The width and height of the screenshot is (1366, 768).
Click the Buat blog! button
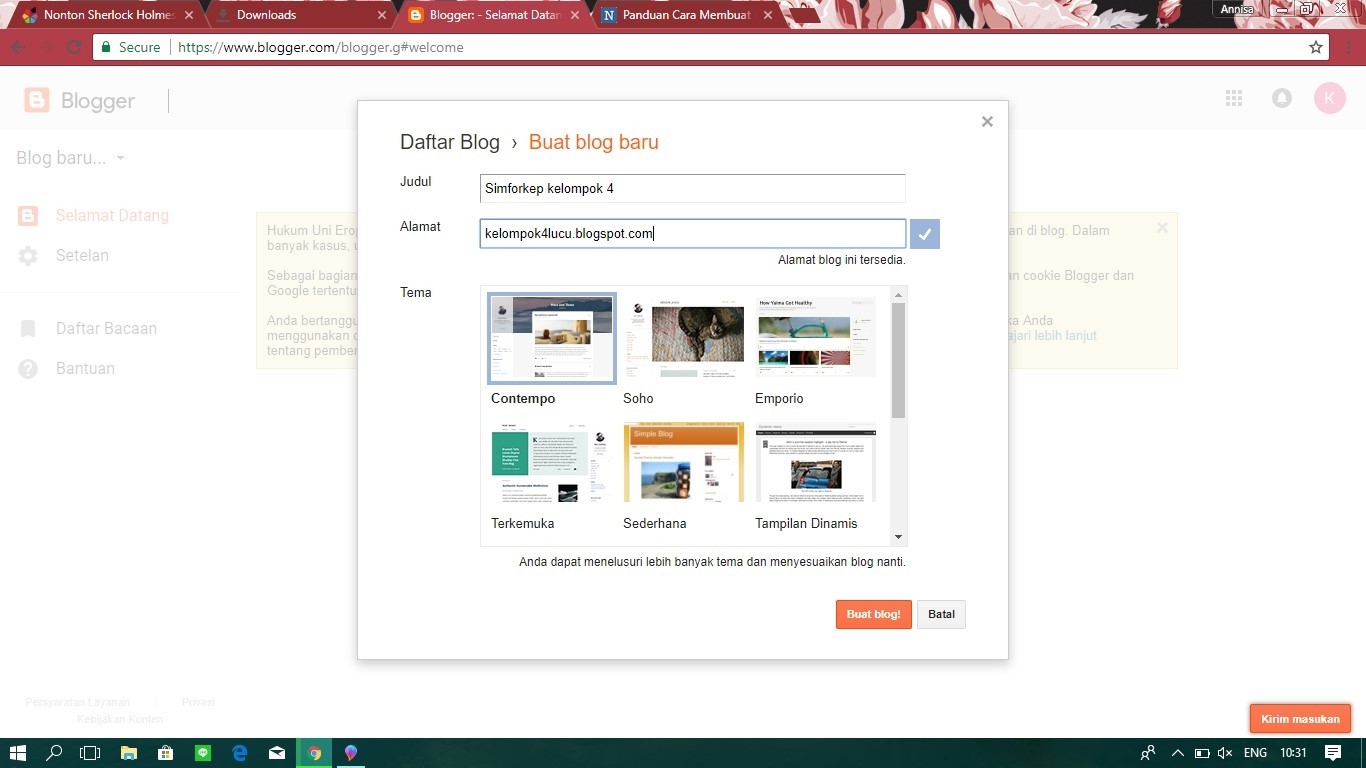click(874, 614)
